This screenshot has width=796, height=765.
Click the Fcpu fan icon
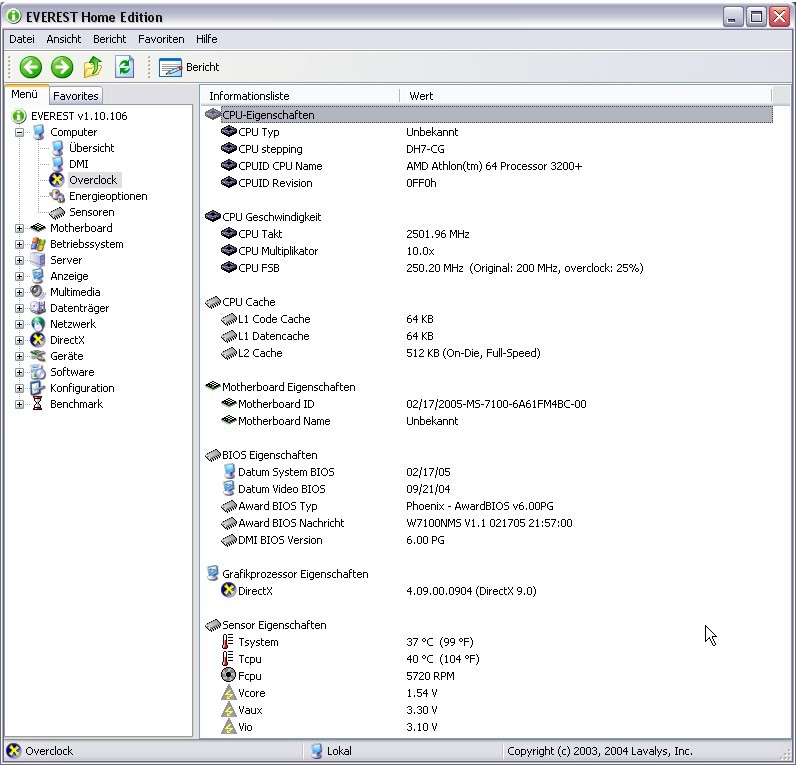tap(228, 676)
